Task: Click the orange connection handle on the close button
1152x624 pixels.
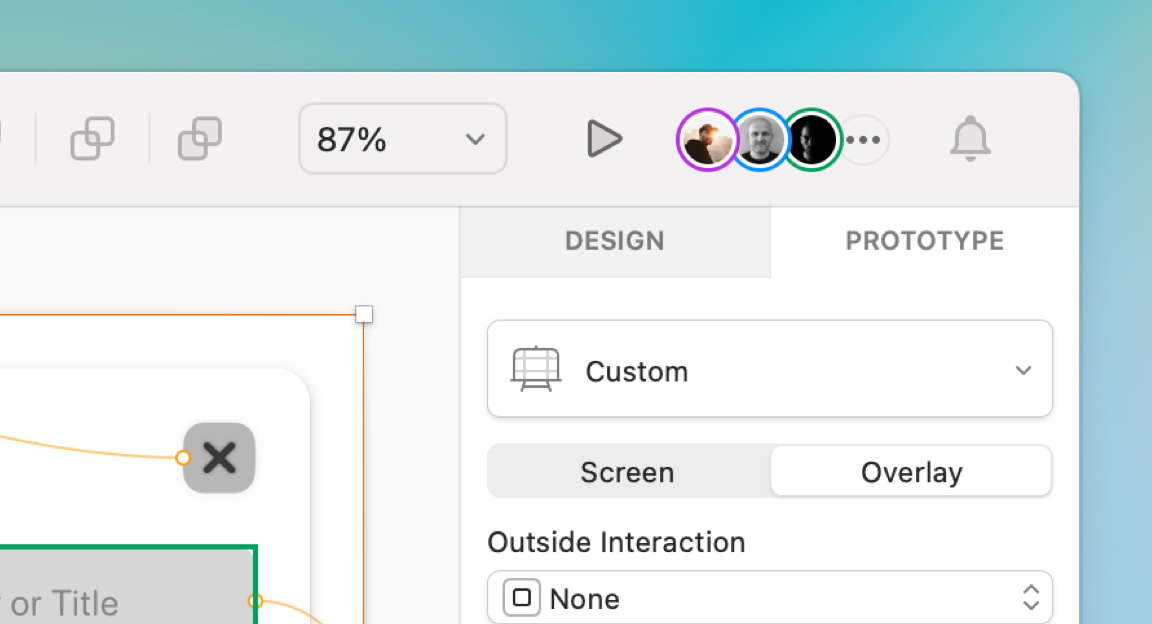Action: 182,458
